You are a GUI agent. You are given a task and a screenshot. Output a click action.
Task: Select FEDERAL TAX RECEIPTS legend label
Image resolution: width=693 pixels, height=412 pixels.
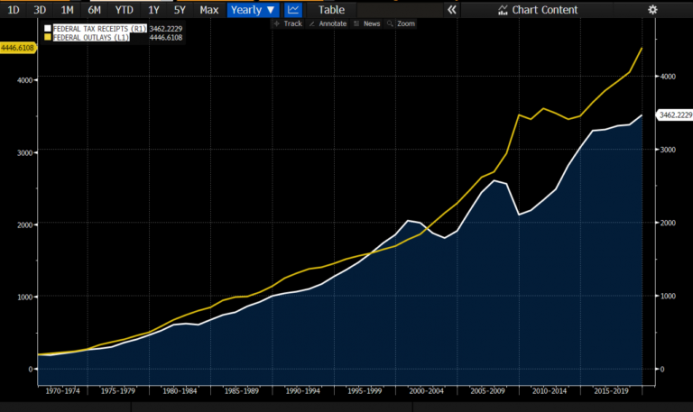pos(99,29)
